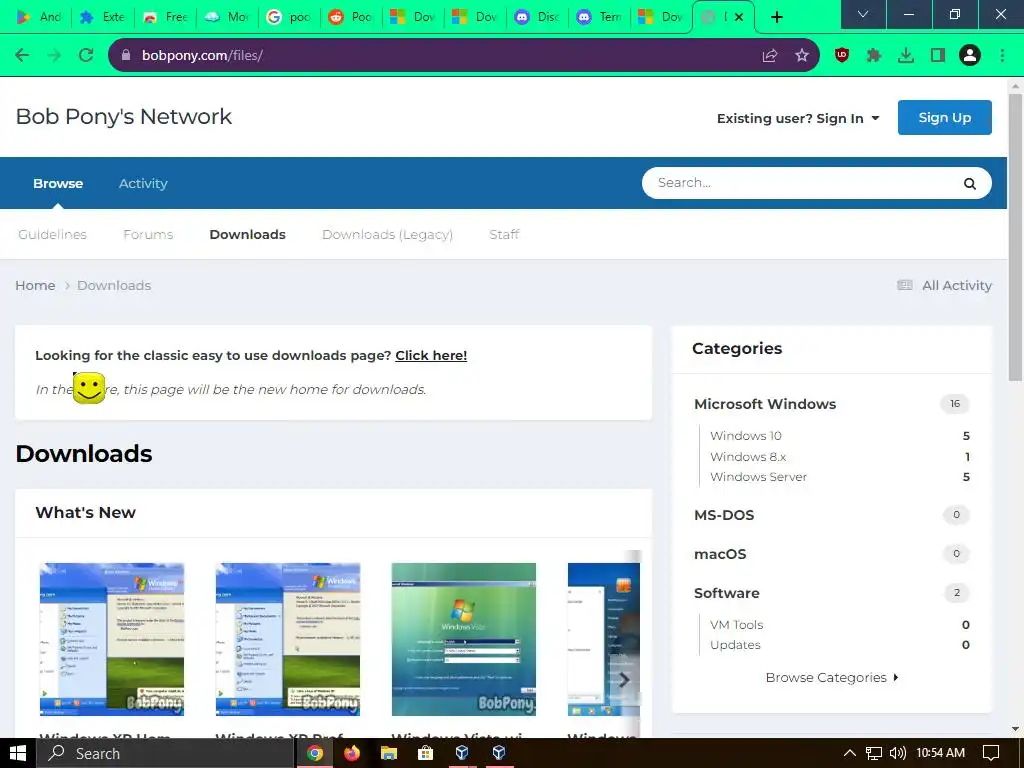Open Microsoft Store from the taskbar
This screenshot has width=1024, height=768.
click(x=425, y=753)
